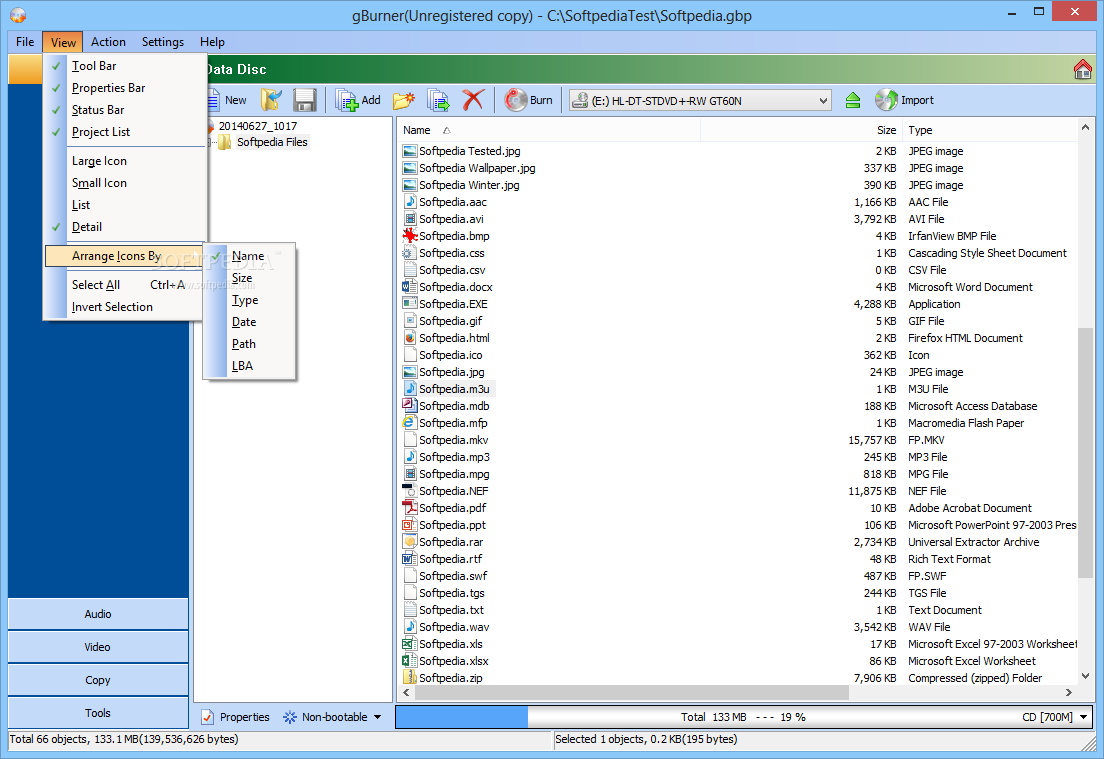Viewport: 1104px width, 759px height.
Task: Click the new folder icon with star
Action: (403, 101)
